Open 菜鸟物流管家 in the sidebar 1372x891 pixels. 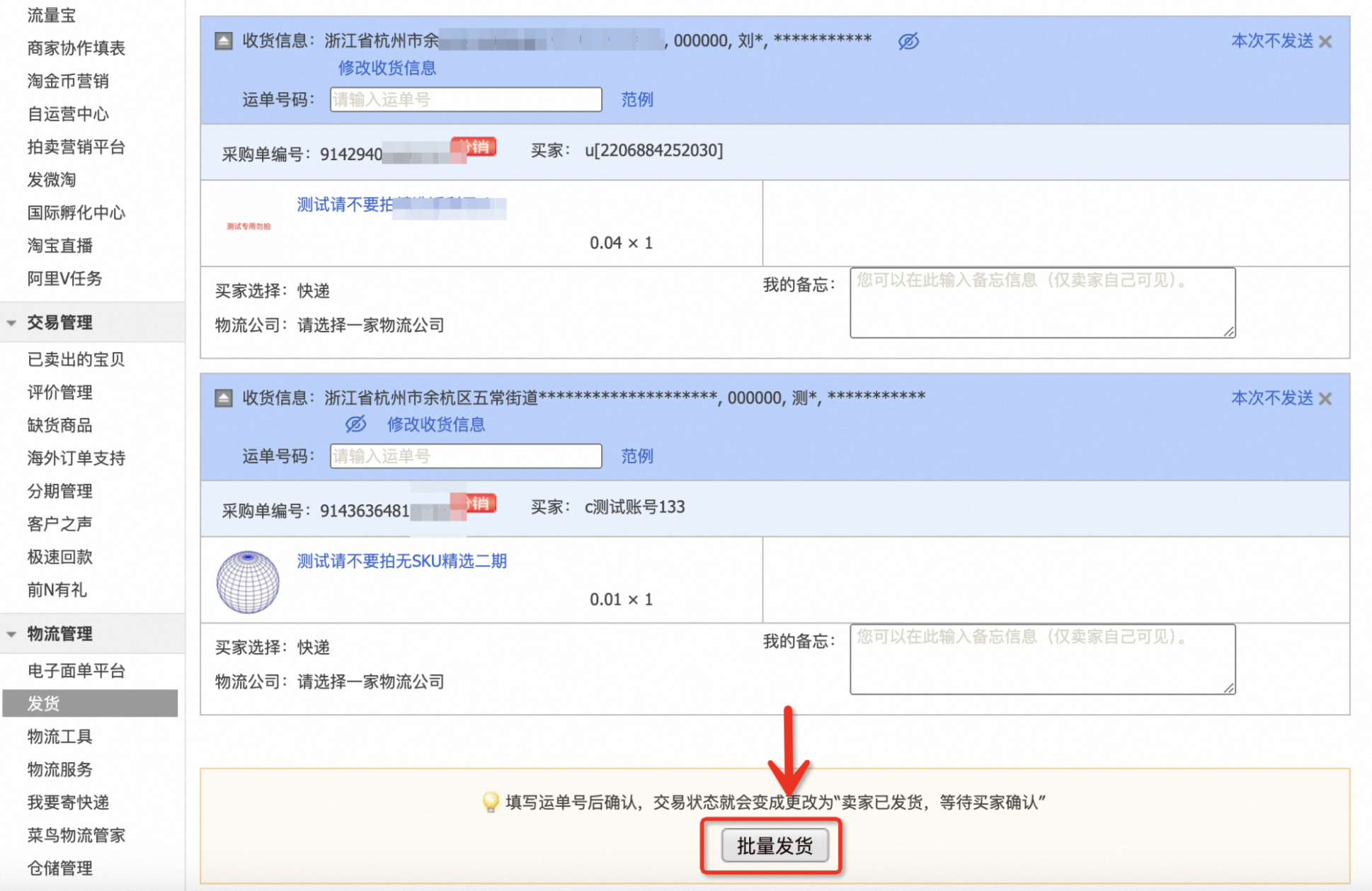(76, 835)
